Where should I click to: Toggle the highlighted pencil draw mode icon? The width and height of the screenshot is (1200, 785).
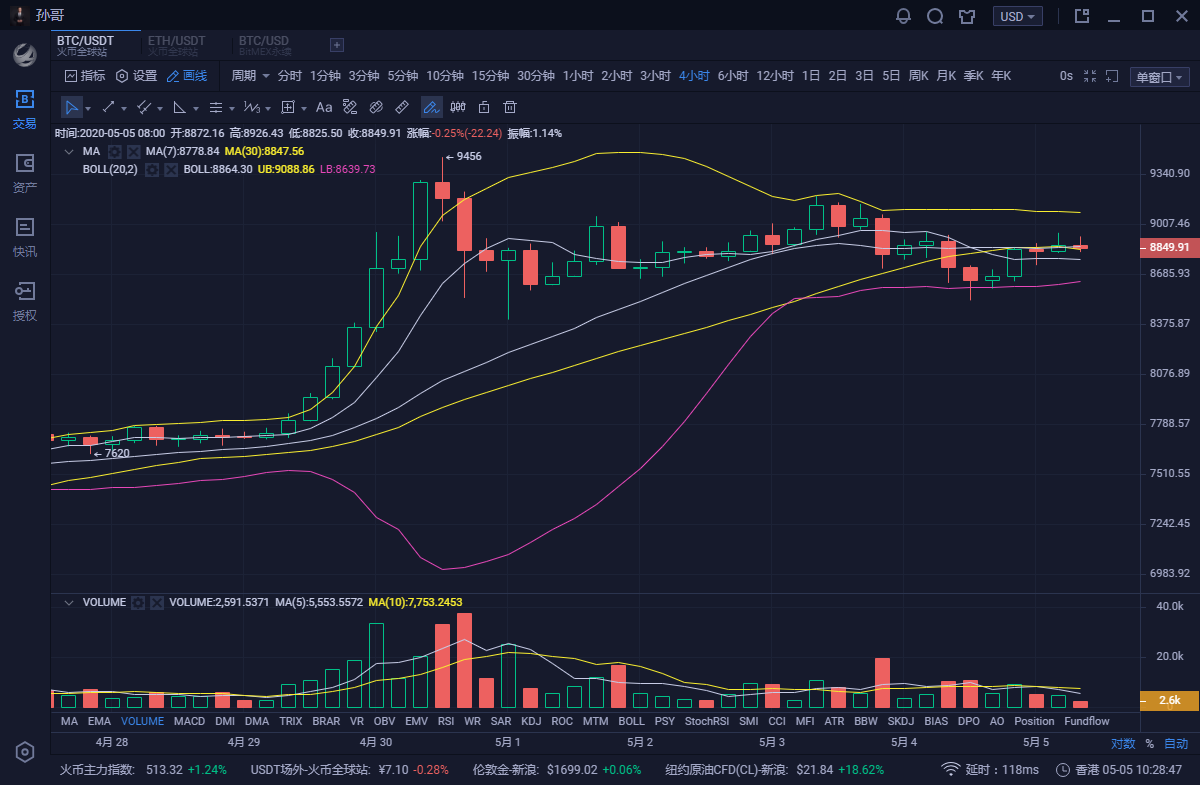pyautogui.click(x=431, y=107)
